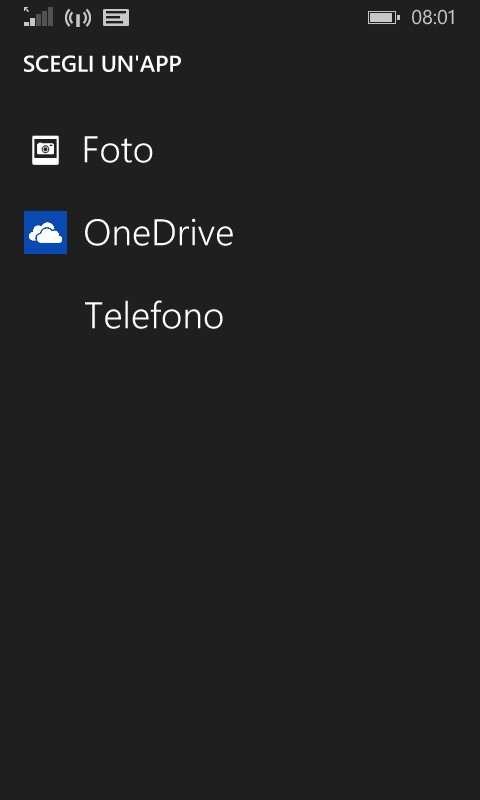The height and width of the screenshot is (800, 480).
Task: Tap the blue OneDrive cloud icon
Action: 45,232
